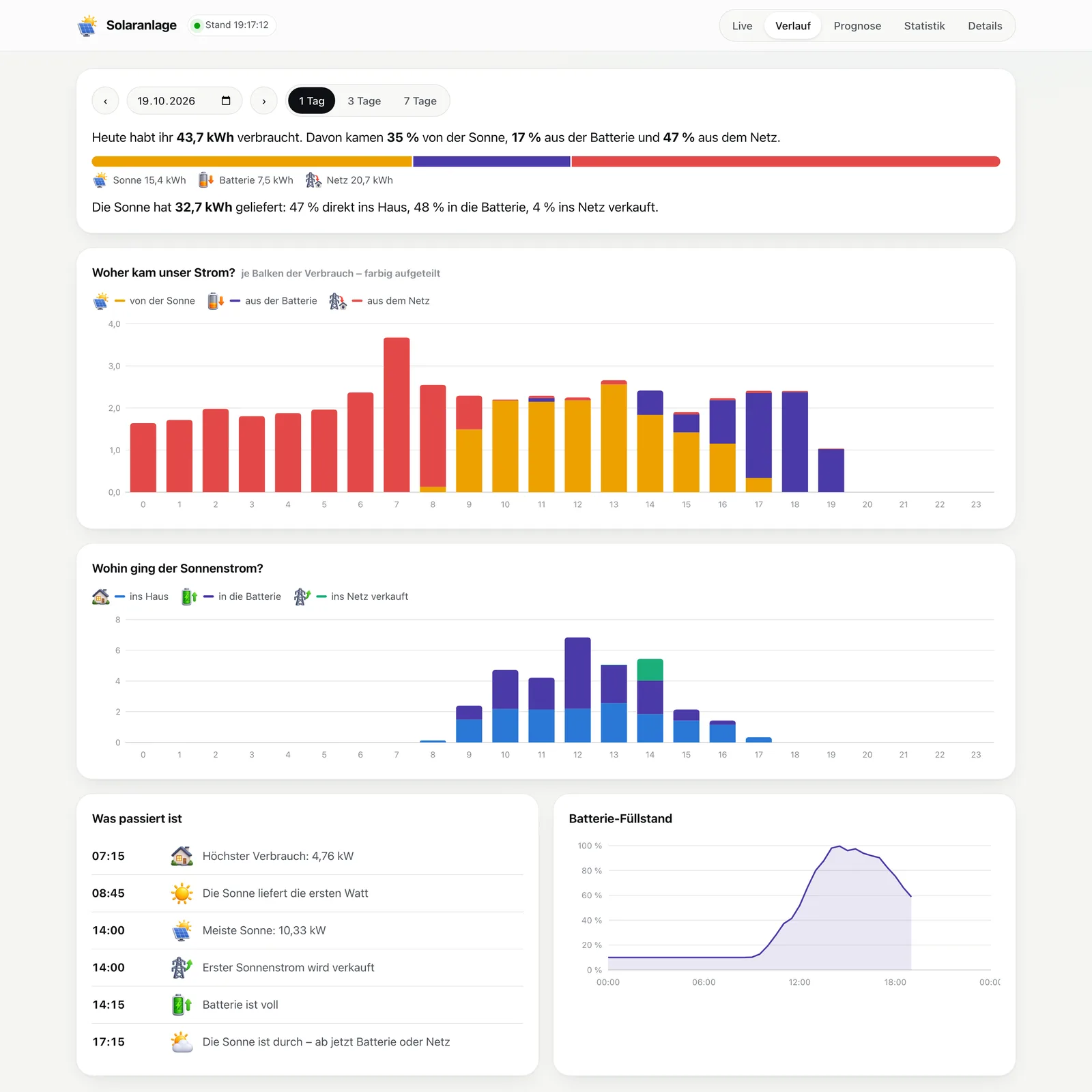Viewport: 1092px width, 1092px height.
Task: Click the red Netz segment of usage bar
Action: click(x=786, y=162)
